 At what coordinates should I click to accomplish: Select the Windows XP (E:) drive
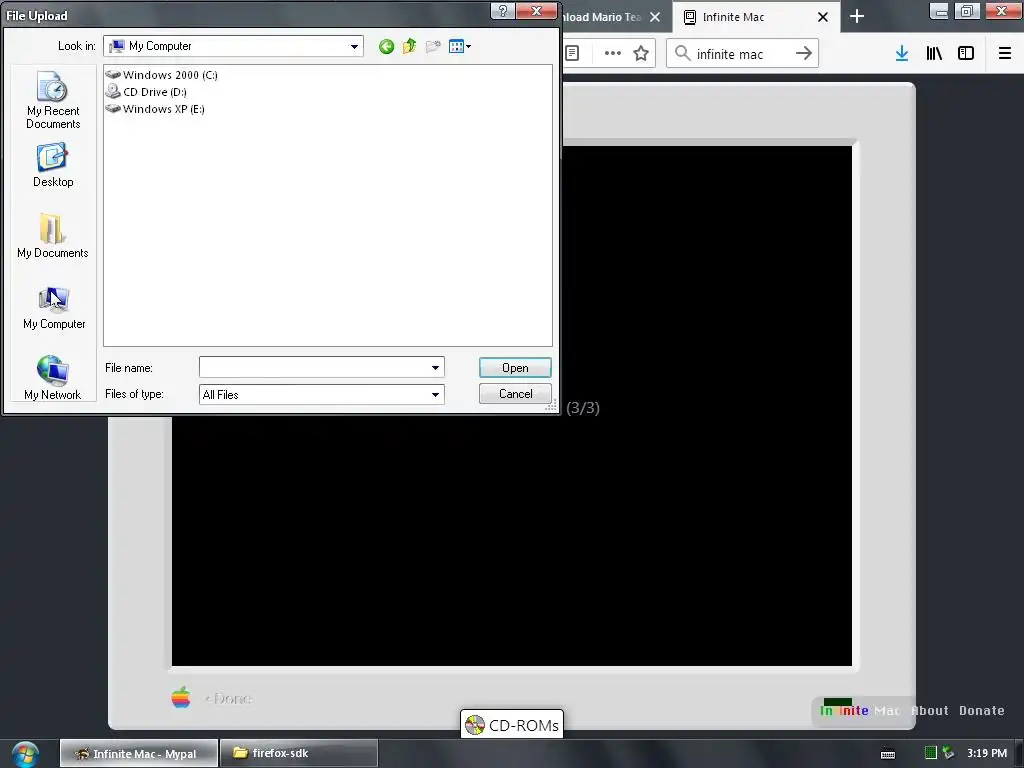tap(155, 109)
